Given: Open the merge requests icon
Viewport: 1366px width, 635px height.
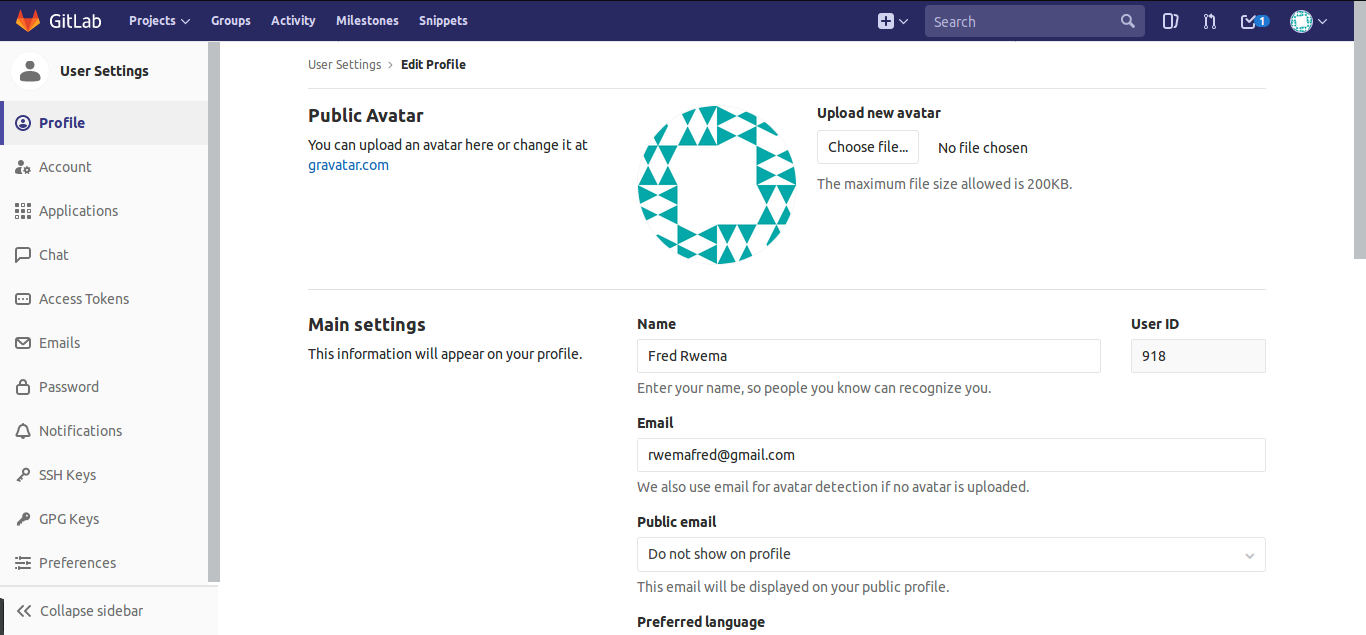Looking at the screenshot, I should (x=1209, y=20).
